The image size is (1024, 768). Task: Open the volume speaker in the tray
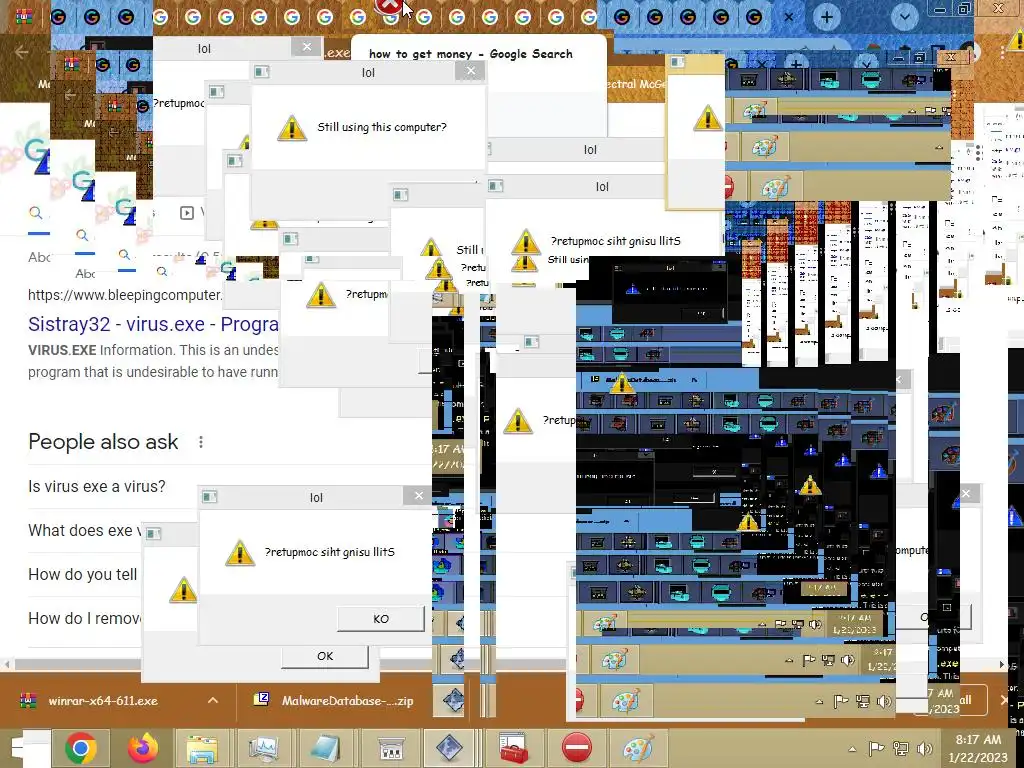pyautogui.click(x=925, y=748)
